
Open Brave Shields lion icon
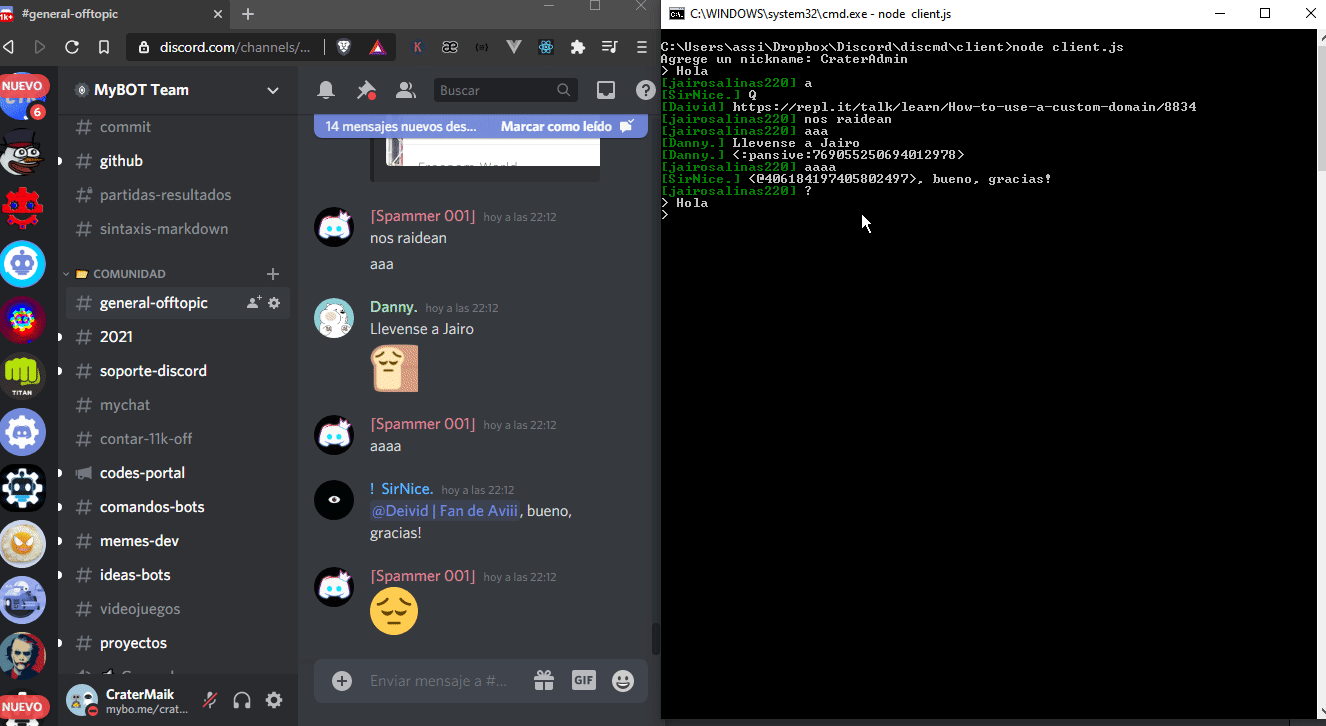pyautogui.click(x=344, y=47)
